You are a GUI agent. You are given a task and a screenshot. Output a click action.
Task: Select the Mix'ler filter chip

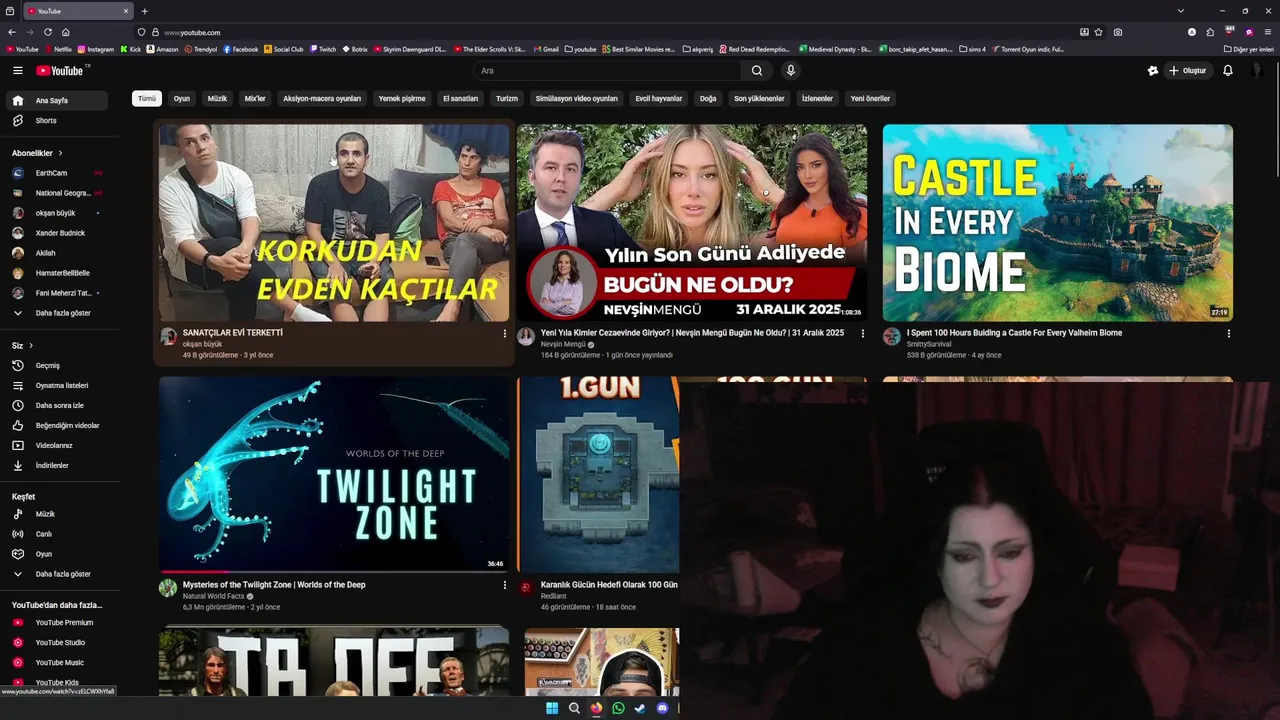click(255, 98)
